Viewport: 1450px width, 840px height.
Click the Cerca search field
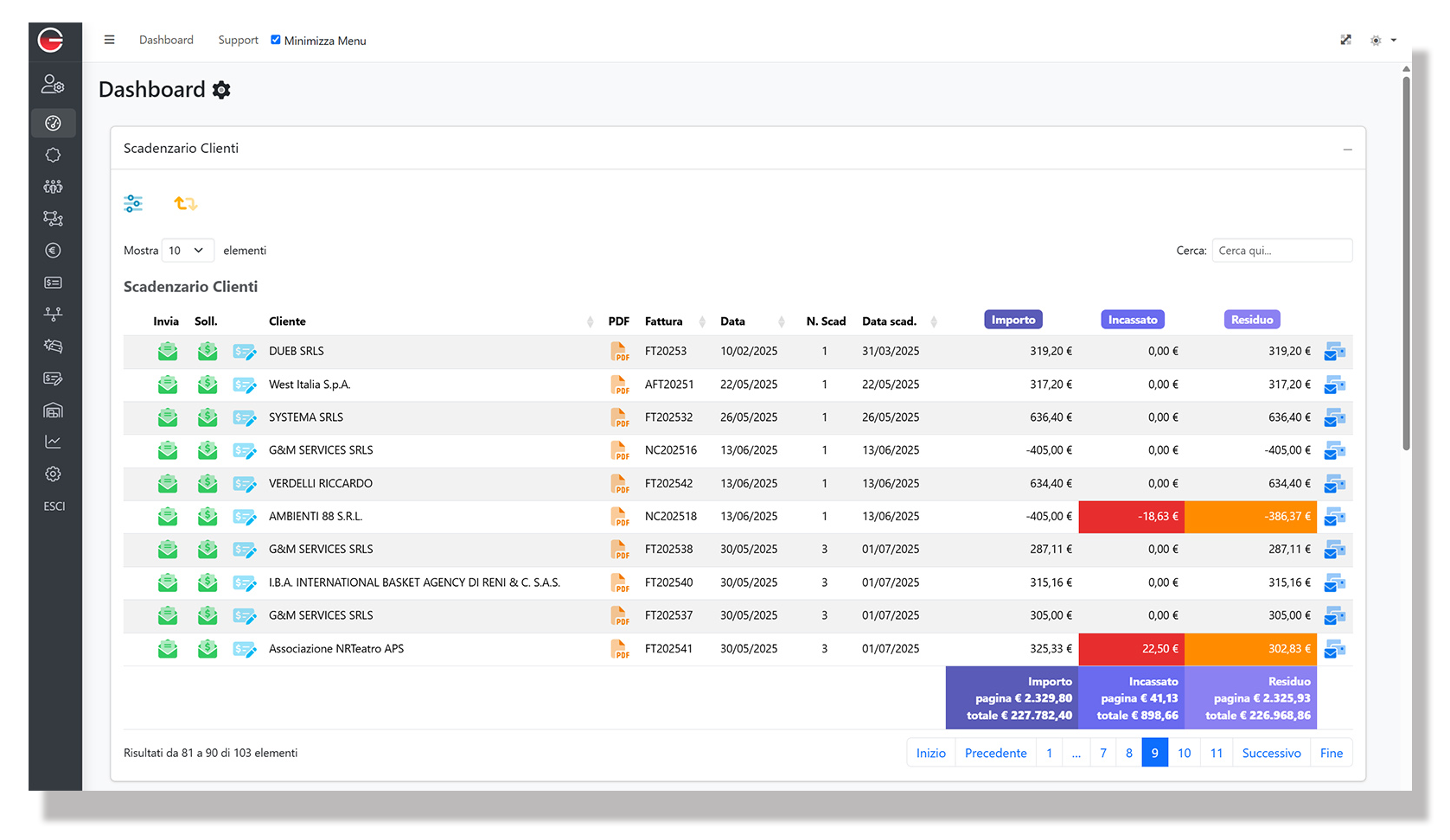point(1282,251)
